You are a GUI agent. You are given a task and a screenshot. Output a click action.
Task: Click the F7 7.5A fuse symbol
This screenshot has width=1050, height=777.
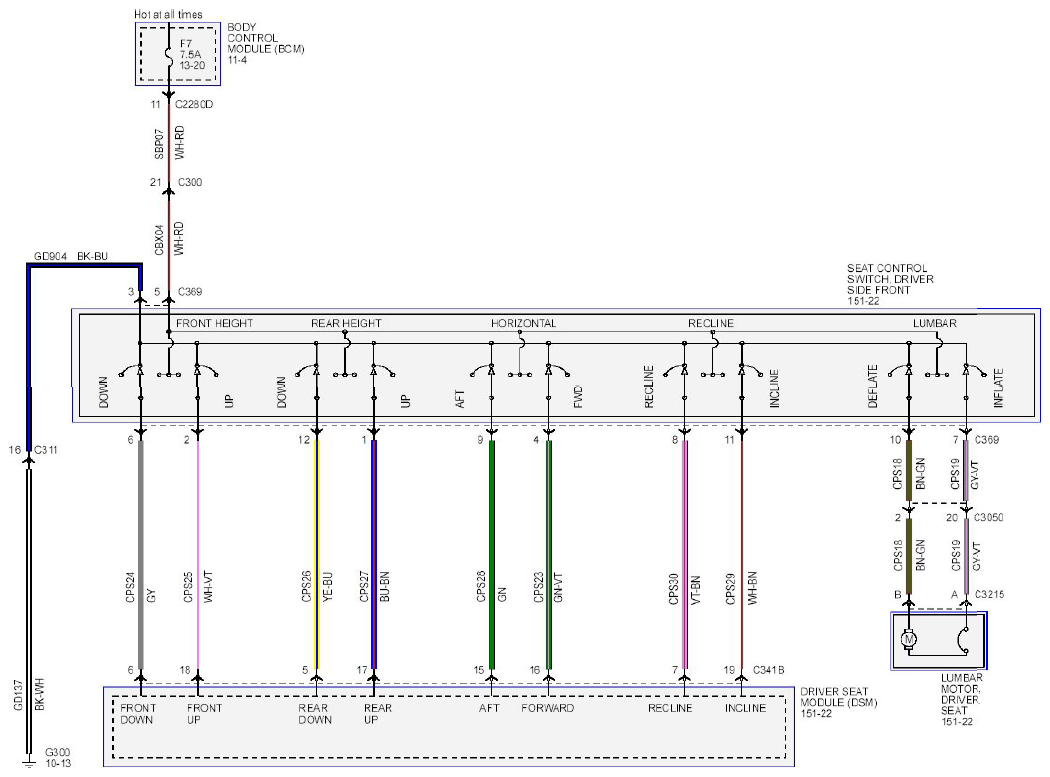coord(169,54)
